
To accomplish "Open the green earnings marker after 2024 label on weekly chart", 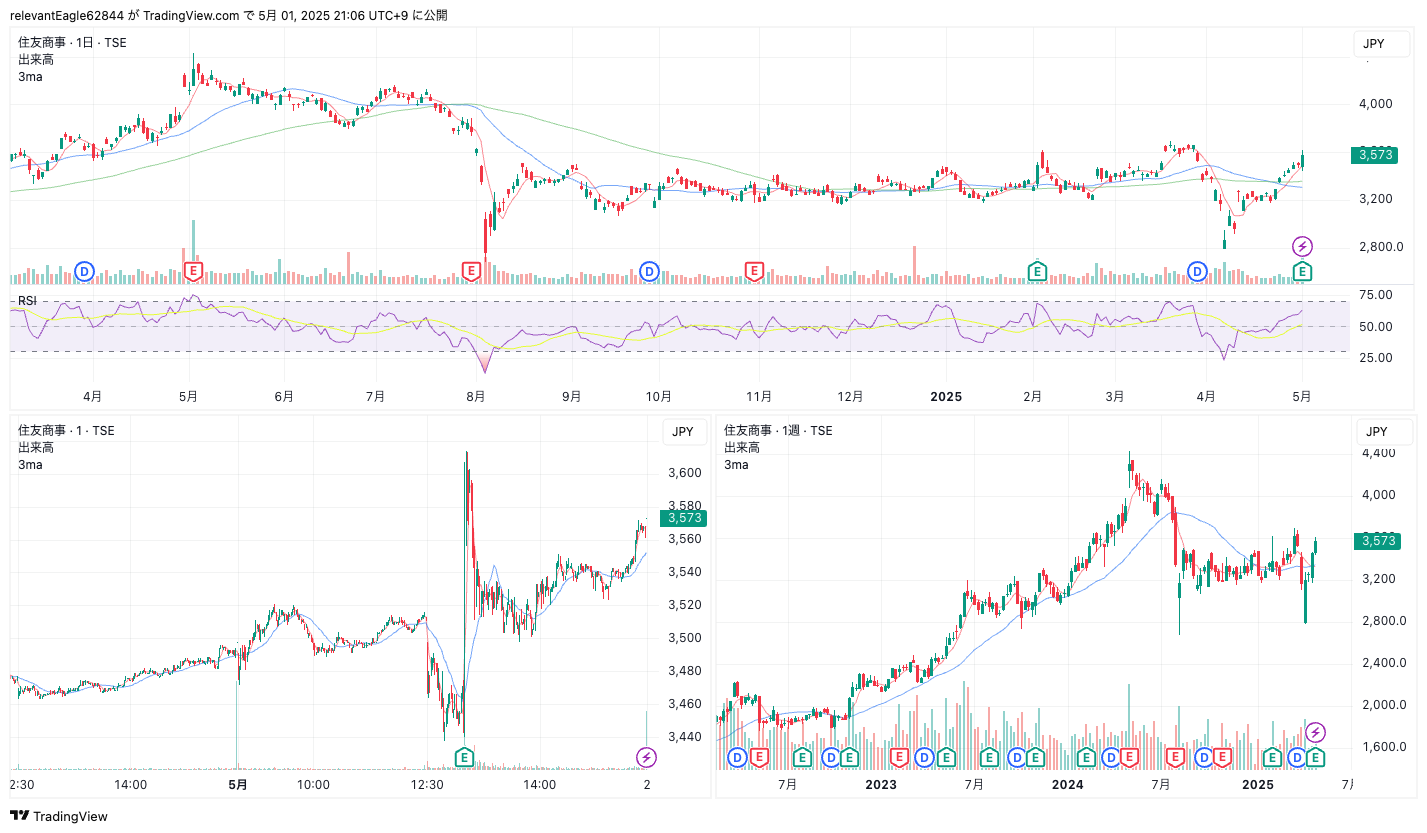I will coord(1084,758).
